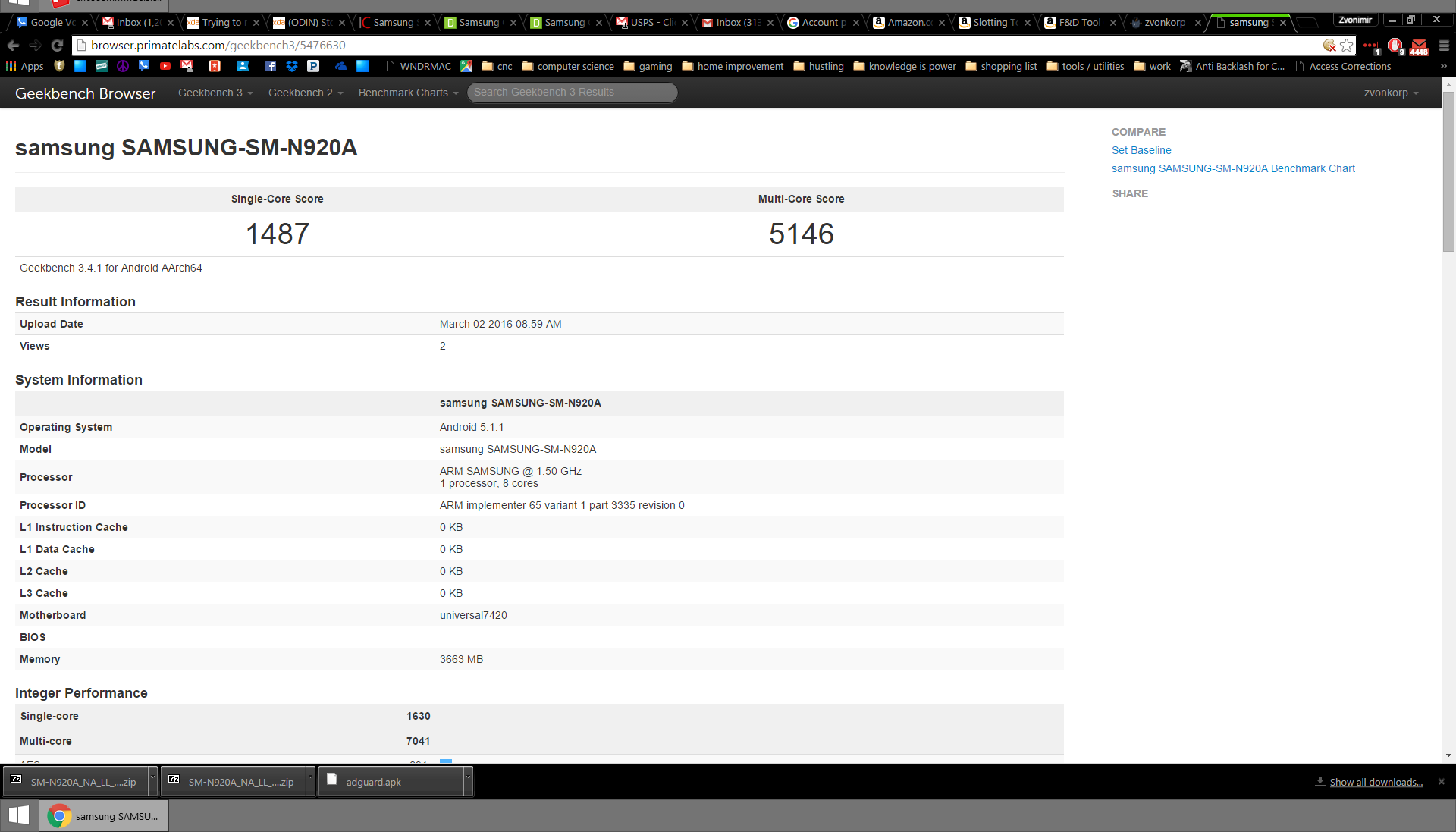Screen dimensions: 1456x832
Task: Switch to the Account tab with Google icon
Action: click(823, 23)
